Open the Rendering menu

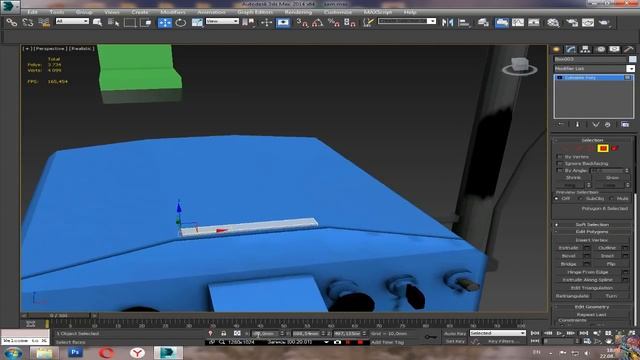(x=298, y=12)
